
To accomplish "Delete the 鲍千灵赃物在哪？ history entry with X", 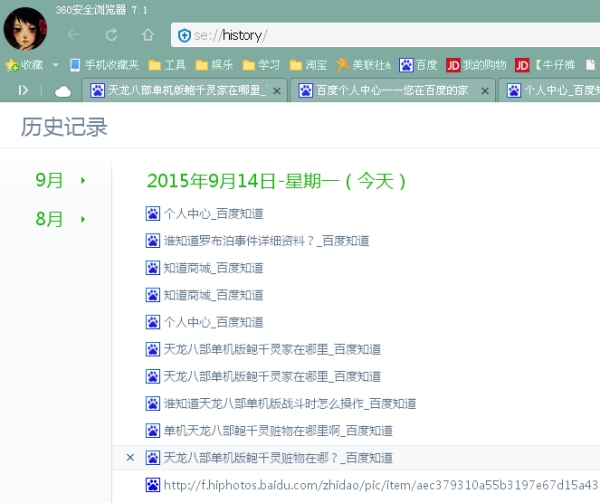I will point(130,457).
